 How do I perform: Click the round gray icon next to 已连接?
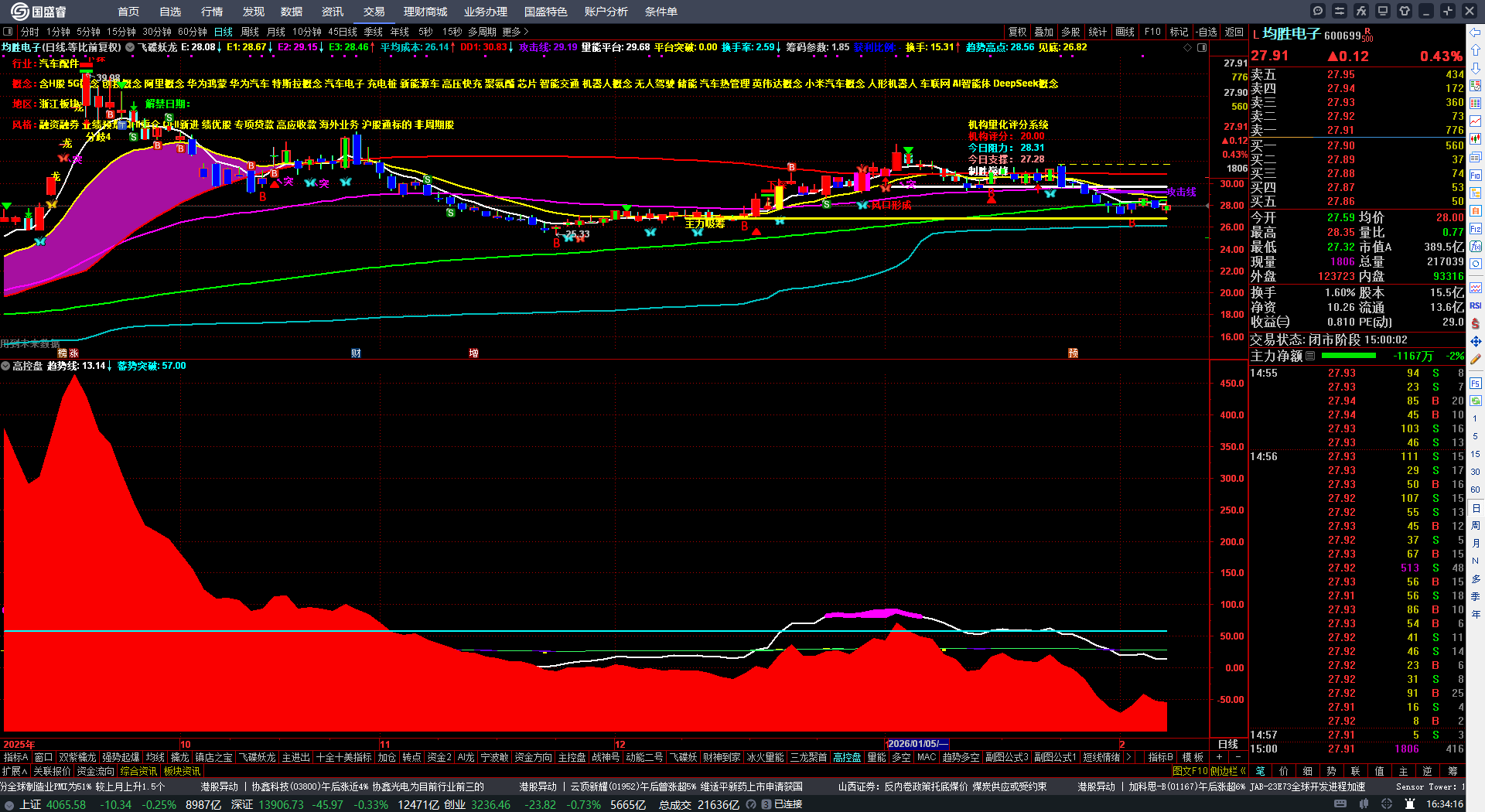point(751,804)
